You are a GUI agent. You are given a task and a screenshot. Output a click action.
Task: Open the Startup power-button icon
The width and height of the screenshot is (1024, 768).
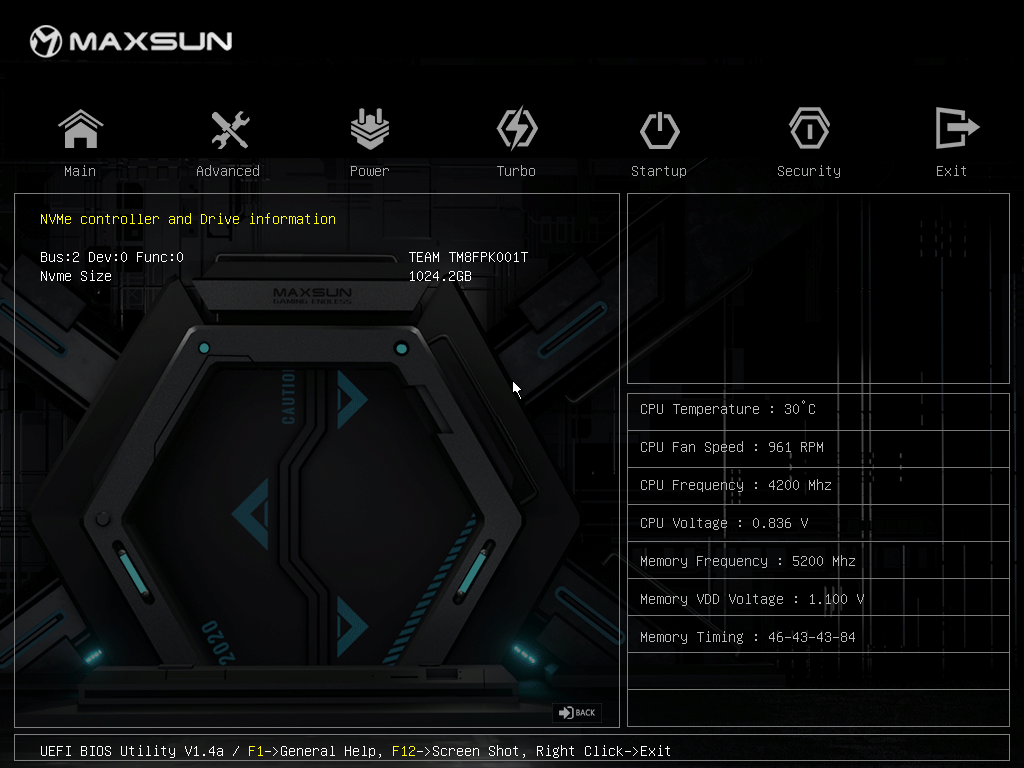tap(659, 130)
